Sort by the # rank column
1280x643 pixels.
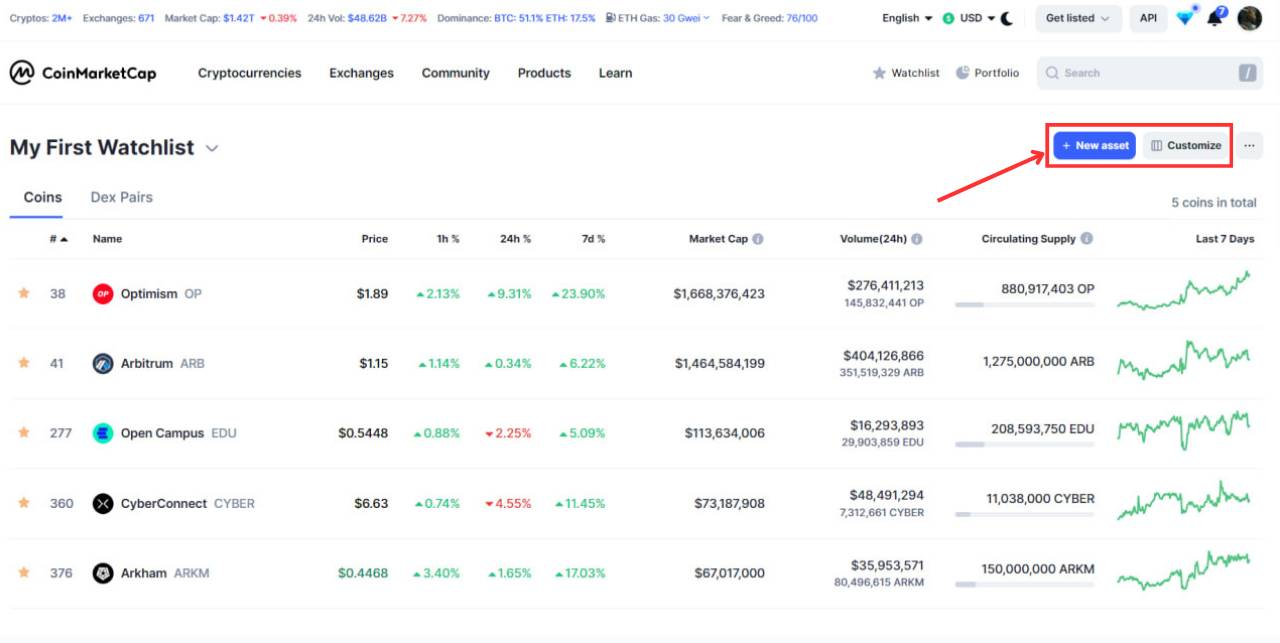pyautogui.click(x=59, y=239)
